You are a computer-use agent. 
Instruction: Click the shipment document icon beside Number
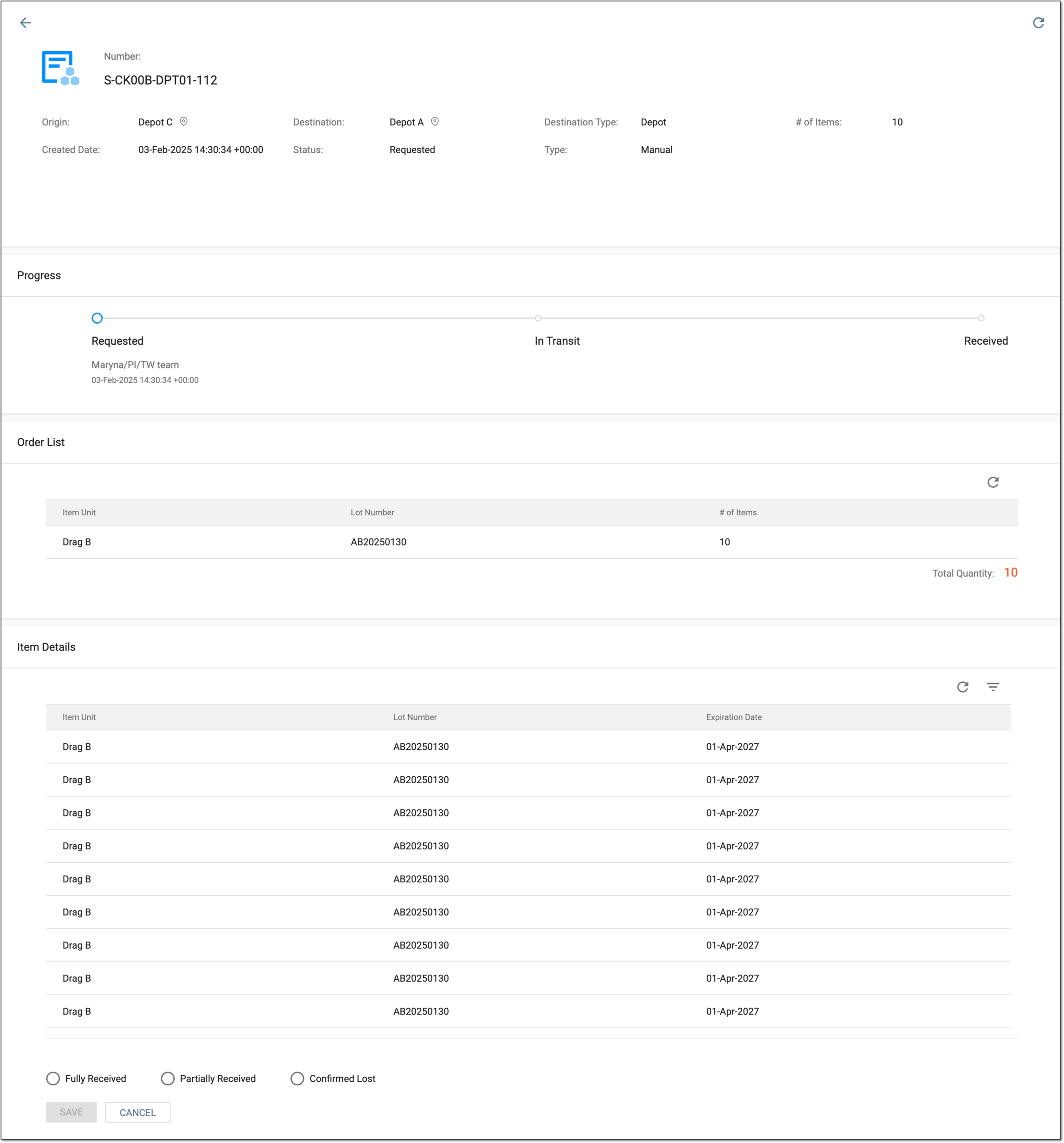pyautogui.click(x=60, y=69)
